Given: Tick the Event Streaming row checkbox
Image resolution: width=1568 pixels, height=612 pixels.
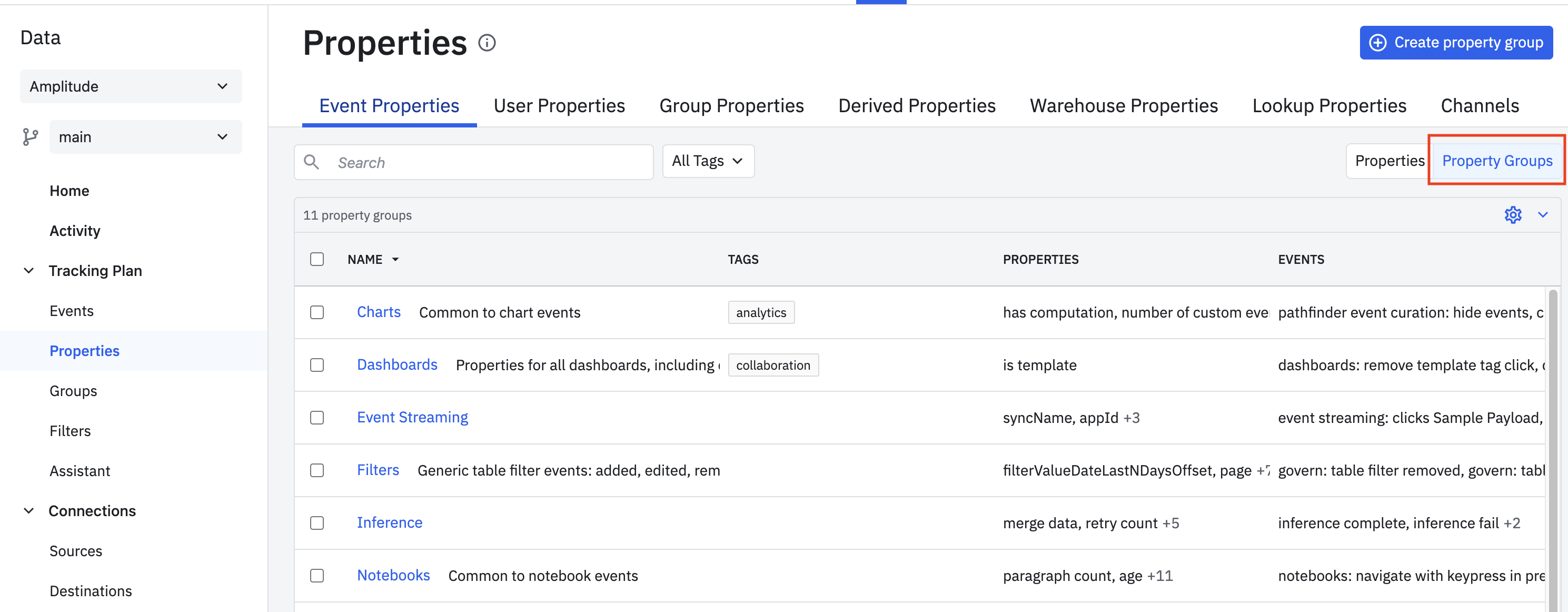Looking at the screenshot, I should [x=317, y=418].
